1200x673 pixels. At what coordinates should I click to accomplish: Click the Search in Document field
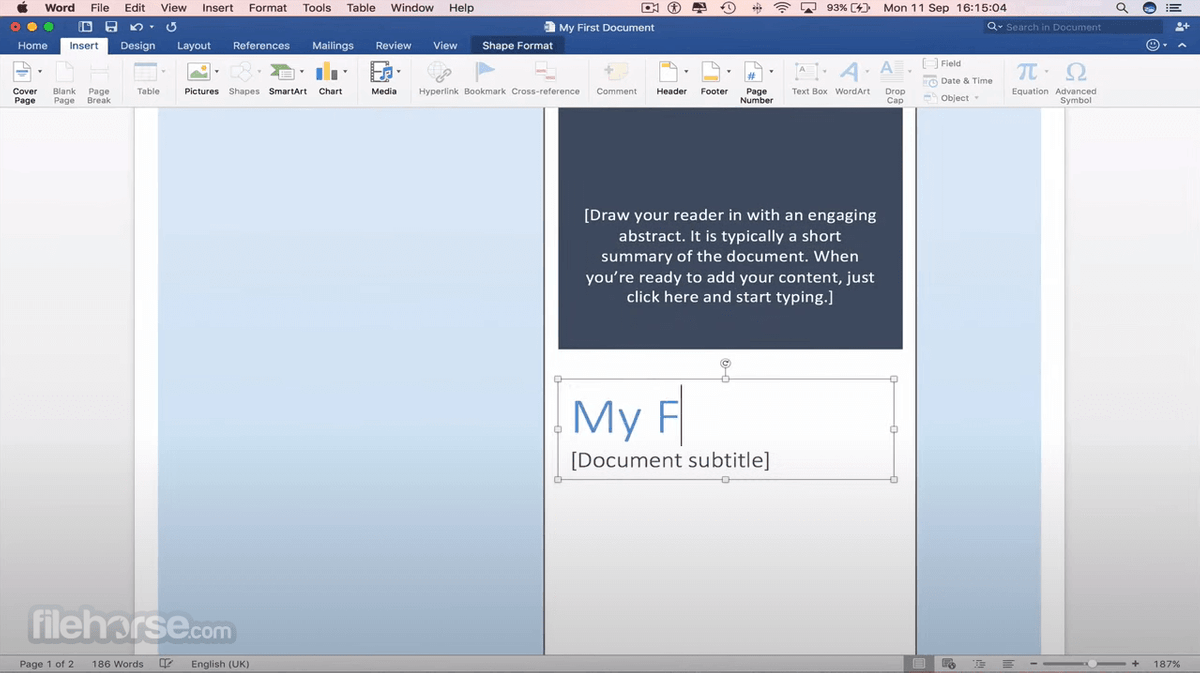click(1072, 27)
